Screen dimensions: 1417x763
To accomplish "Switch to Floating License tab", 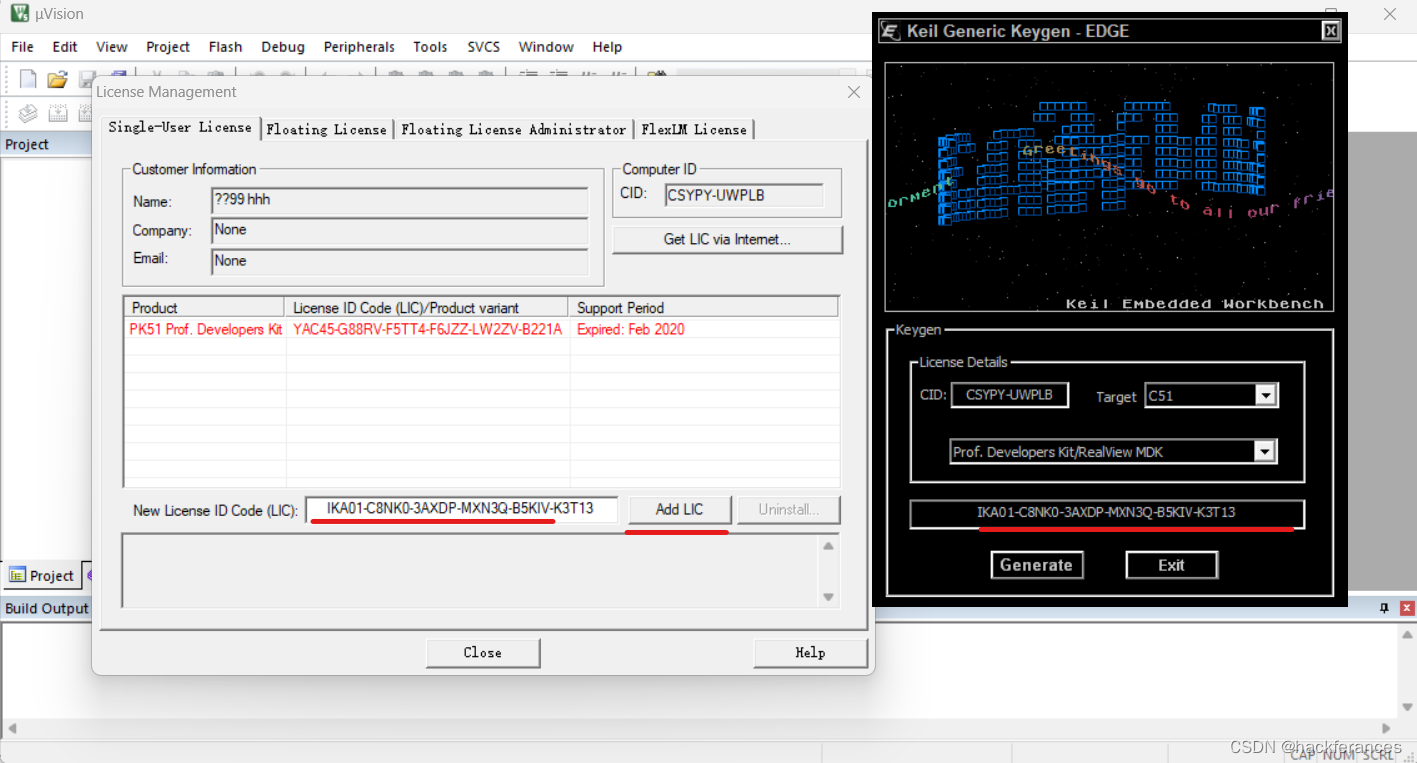I will 326,129.
